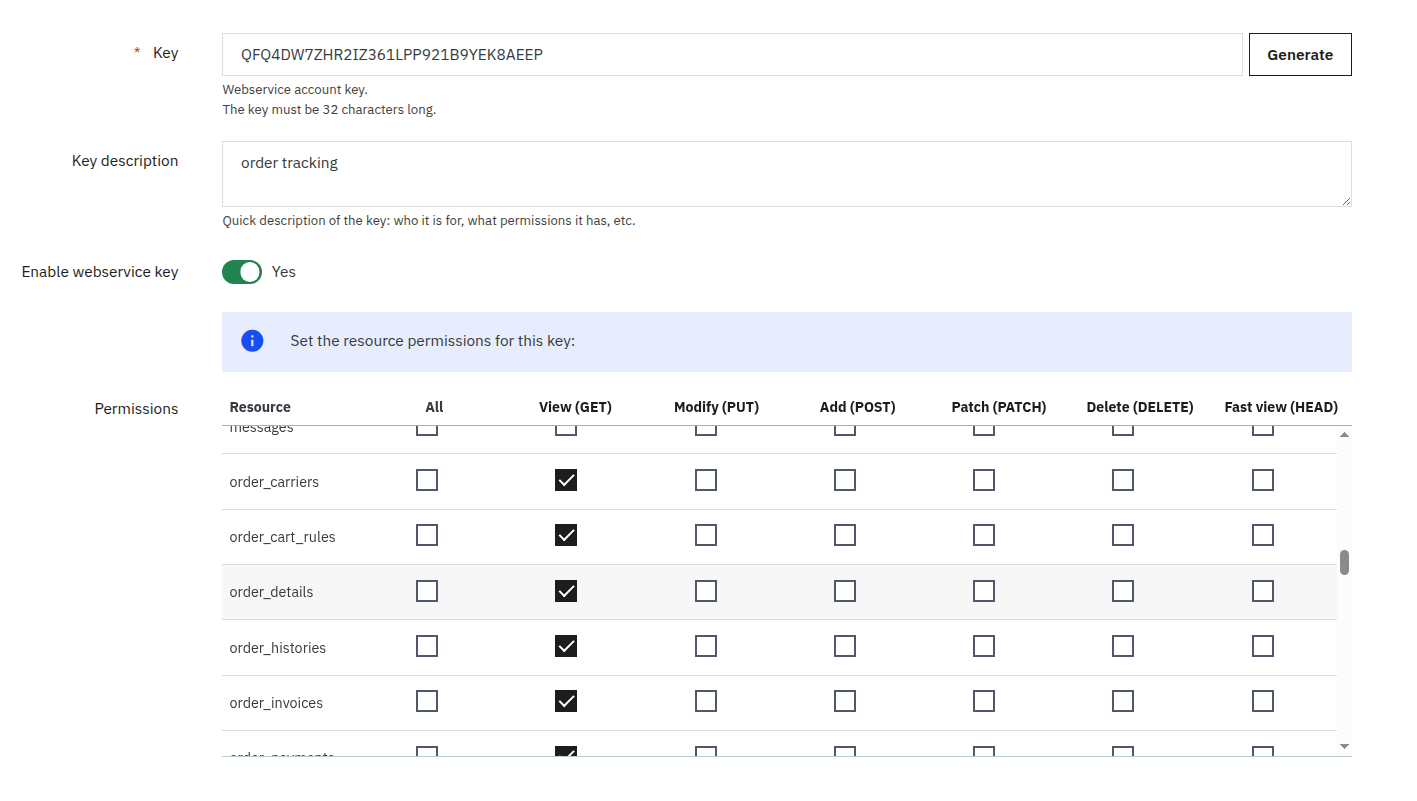The image size is (1417, 801).
Task: Enable Add (POST) for order_histories
Action: pyautogui.click(x=845, y=646)
